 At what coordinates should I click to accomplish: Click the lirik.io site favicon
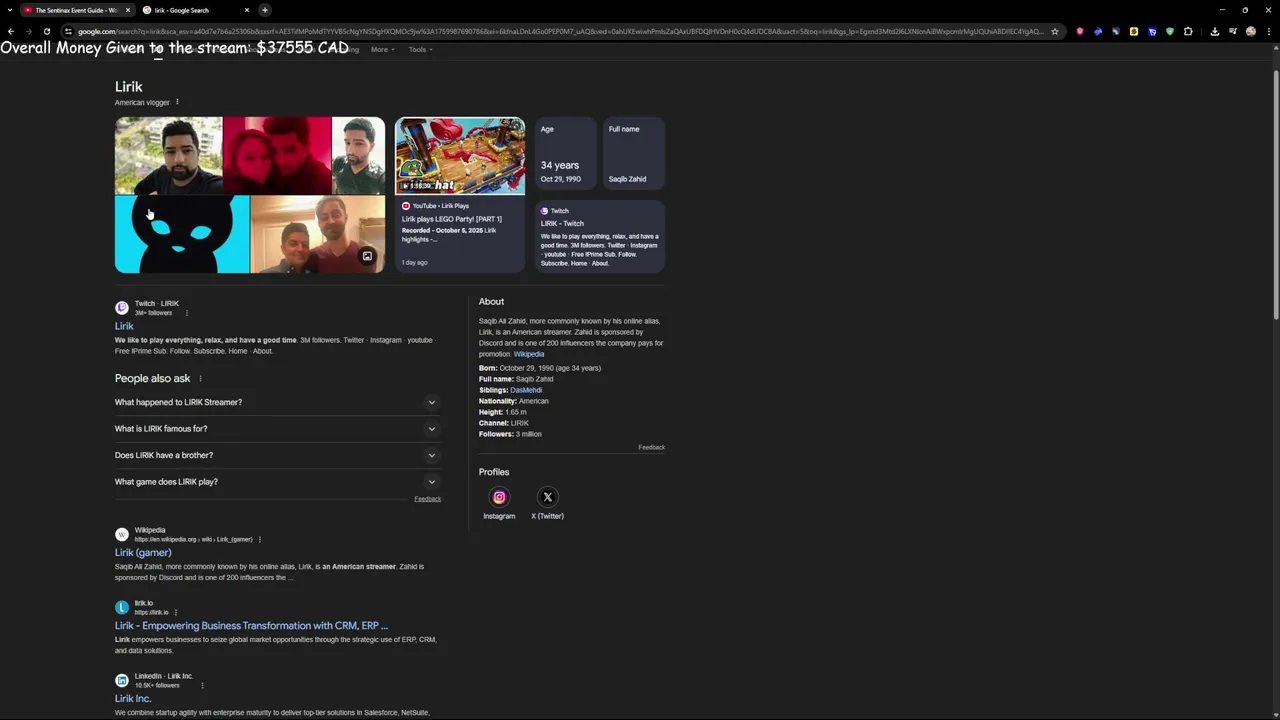tap(122, 608)
